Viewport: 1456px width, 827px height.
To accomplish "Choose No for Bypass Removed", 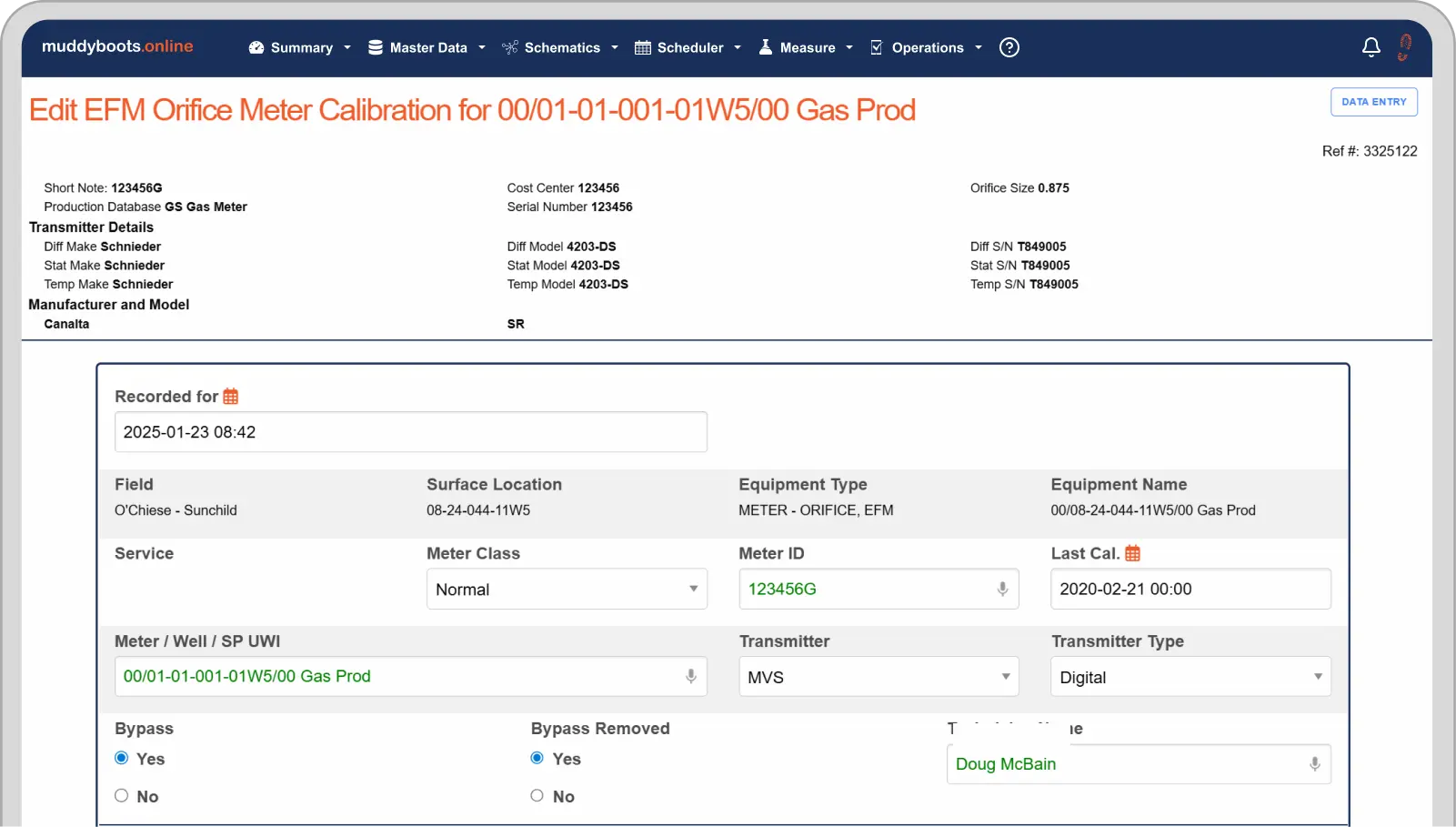I will tap(537, 796).
